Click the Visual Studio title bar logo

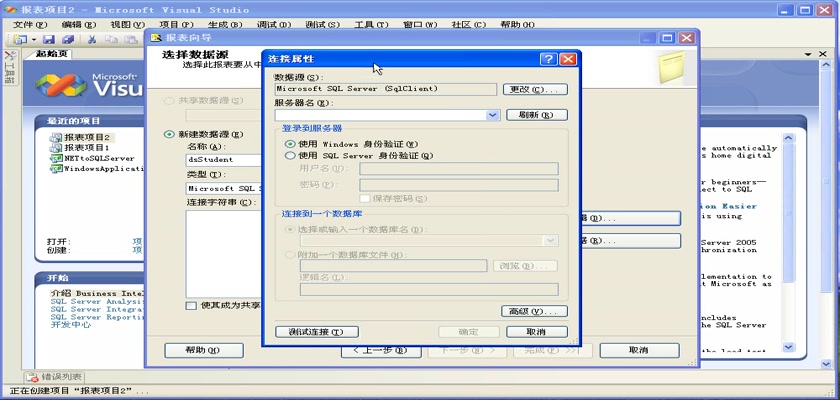[11, 10]
